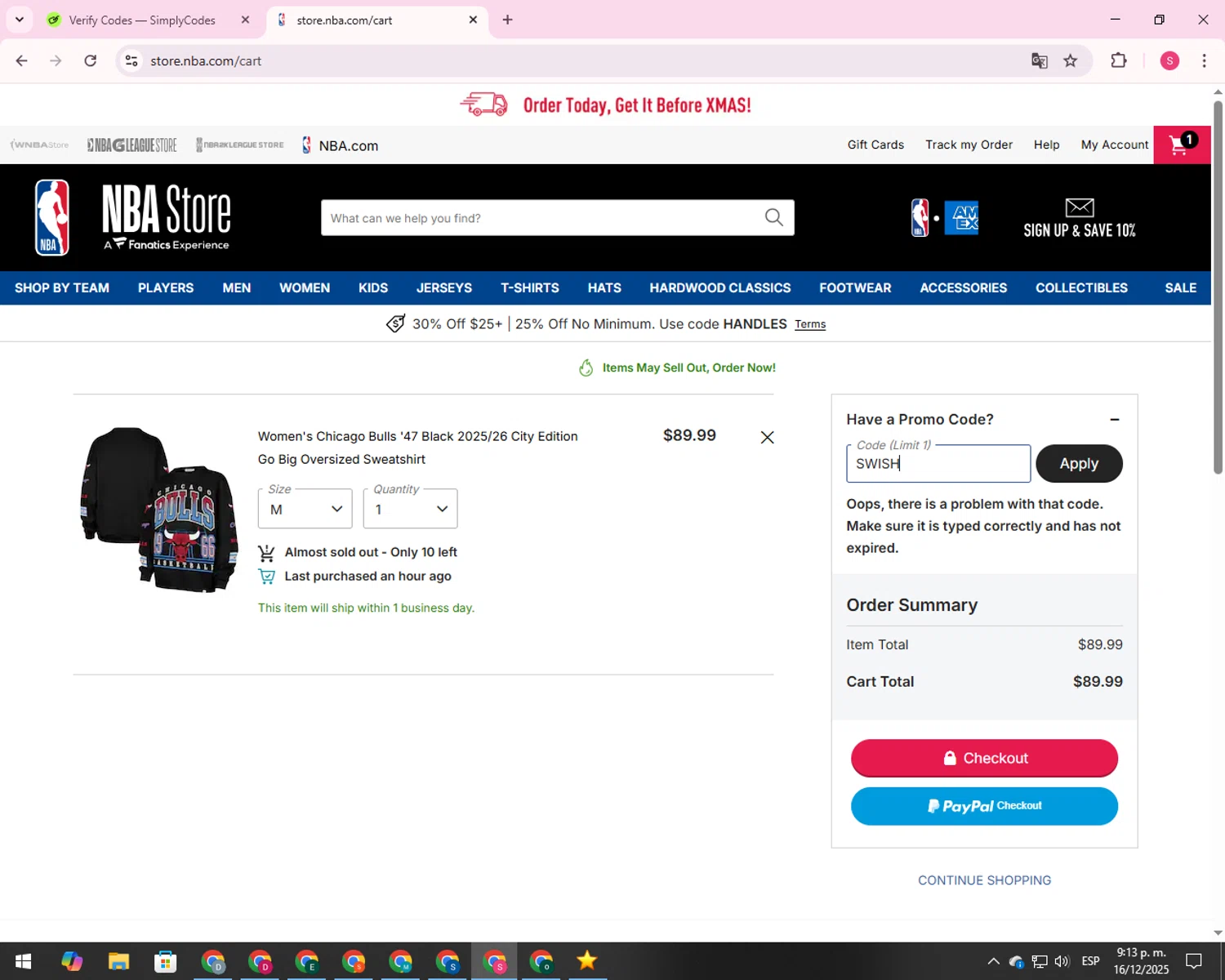Open the Size M dropdown

305,509
